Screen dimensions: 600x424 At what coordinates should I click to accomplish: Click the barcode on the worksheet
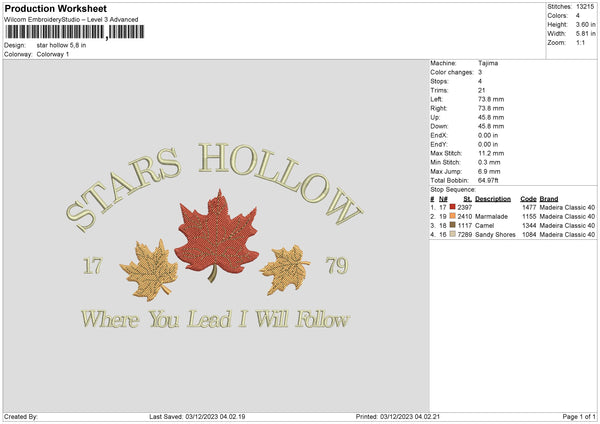[75, 32]
